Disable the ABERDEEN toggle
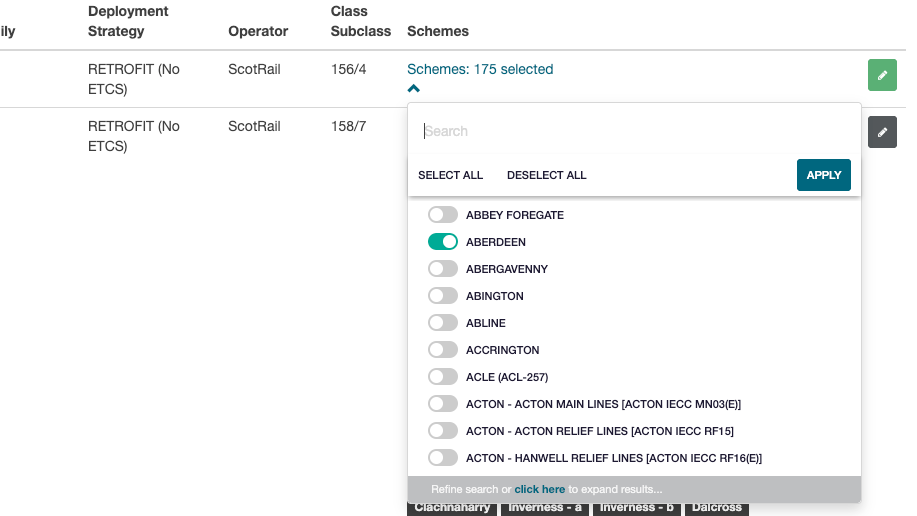Viewport: 917px width, 516px height. [442, 242]
